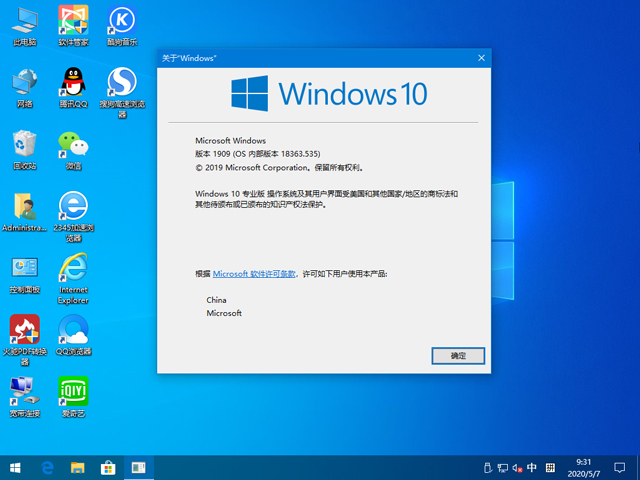Open the Recycle Bin (回收站) icon

pyautogui.click(x=25, y=149)
